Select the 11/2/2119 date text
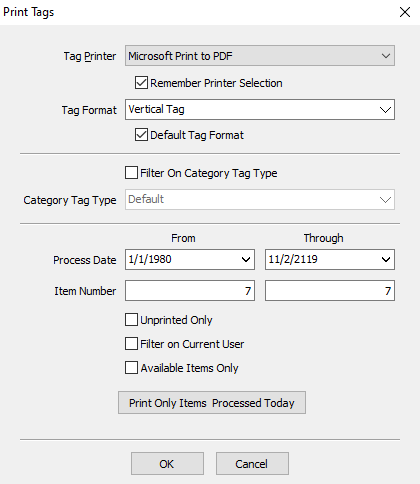420x484 pixels. 293,259
